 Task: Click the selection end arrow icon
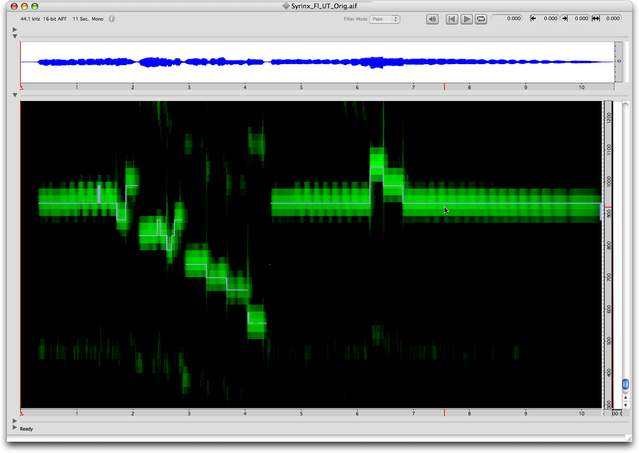(x=564, y=19)
